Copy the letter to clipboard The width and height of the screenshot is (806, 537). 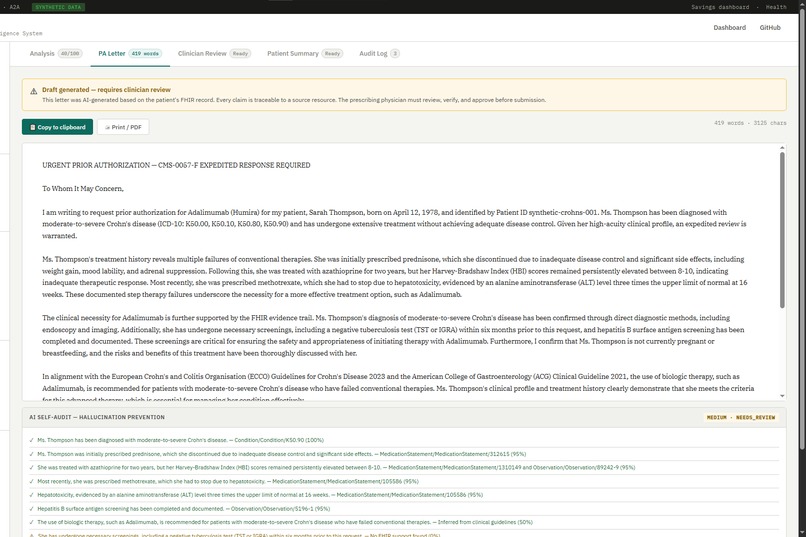pos(58,127)
